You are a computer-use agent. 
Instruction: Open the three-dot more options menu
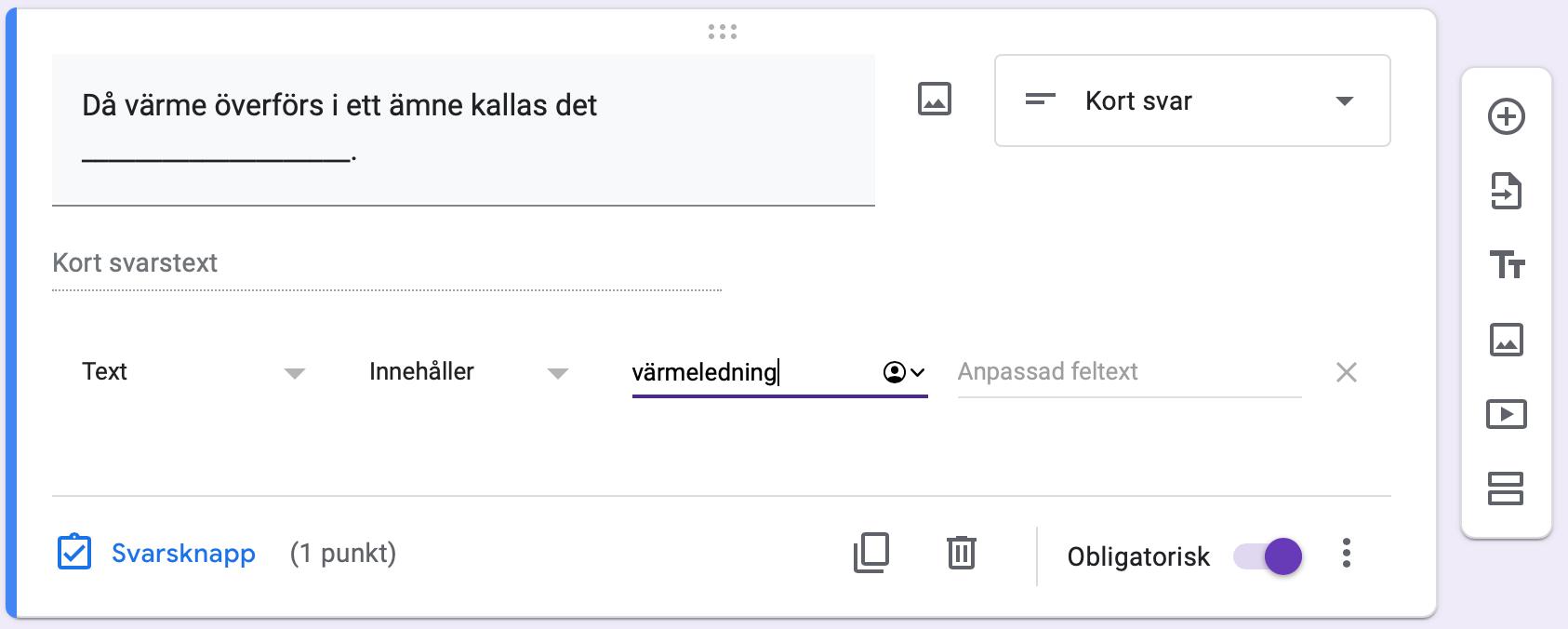tap(1346, 554)
